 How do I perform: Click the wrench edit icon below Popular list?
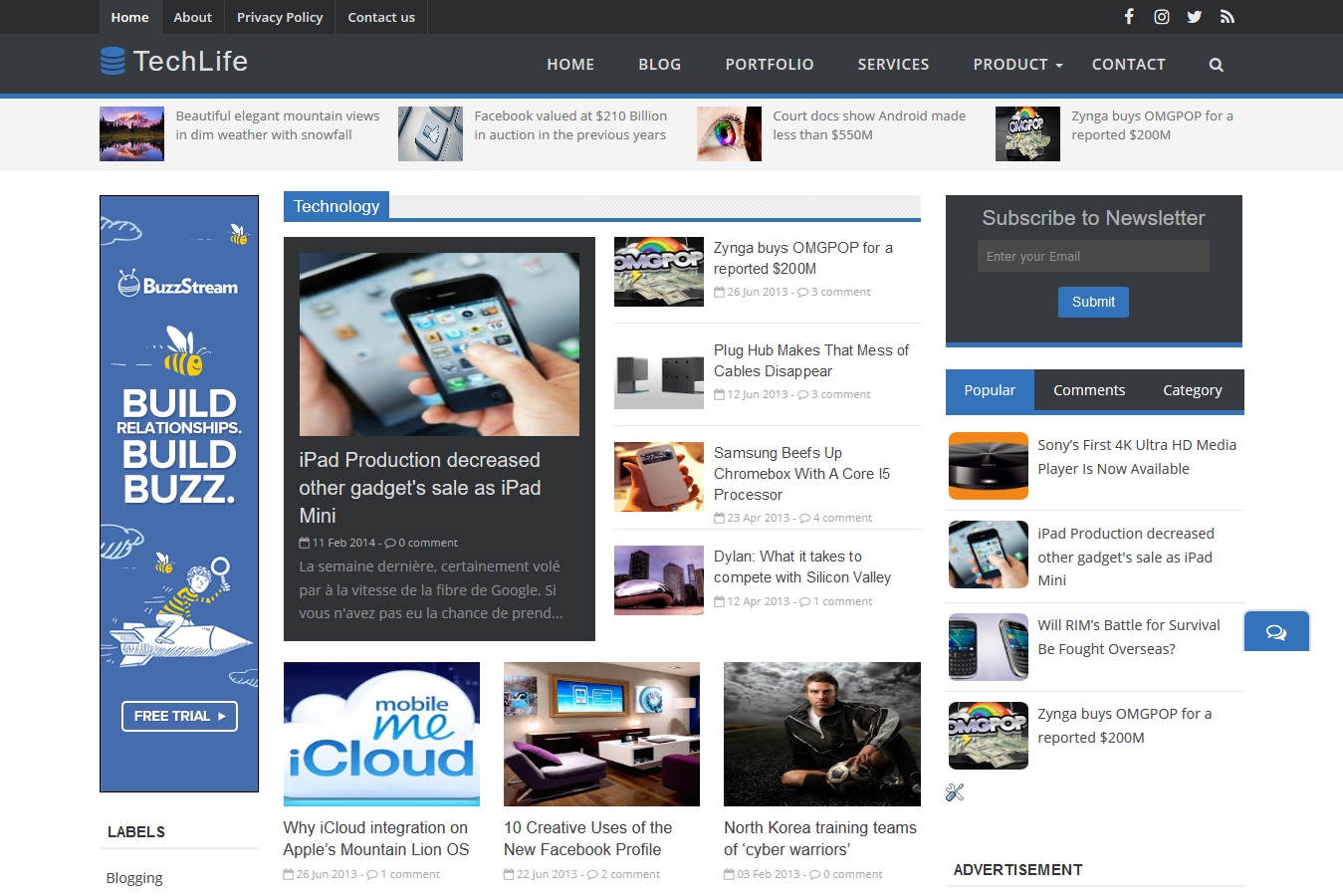(x=955, y=792)
